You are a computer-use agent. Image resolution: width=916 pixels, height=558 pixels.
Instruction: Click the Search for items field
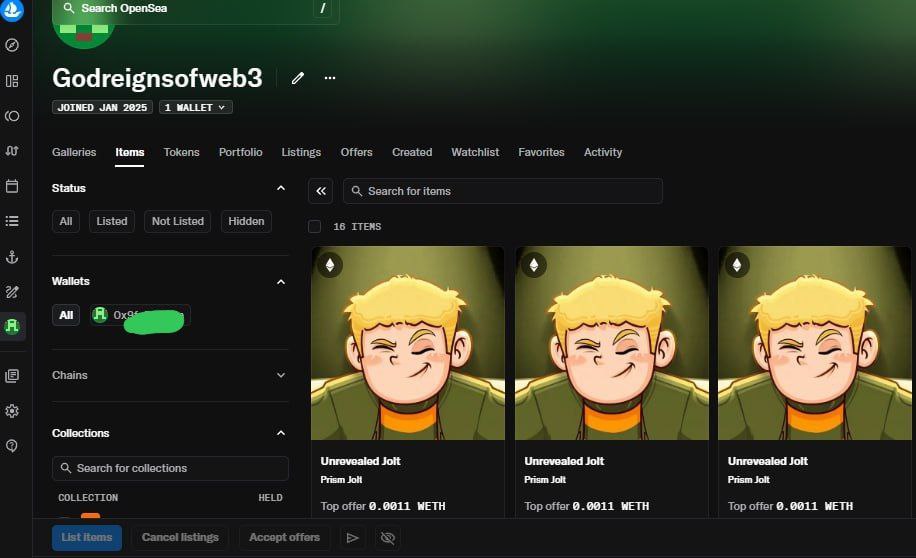[503, 191]
